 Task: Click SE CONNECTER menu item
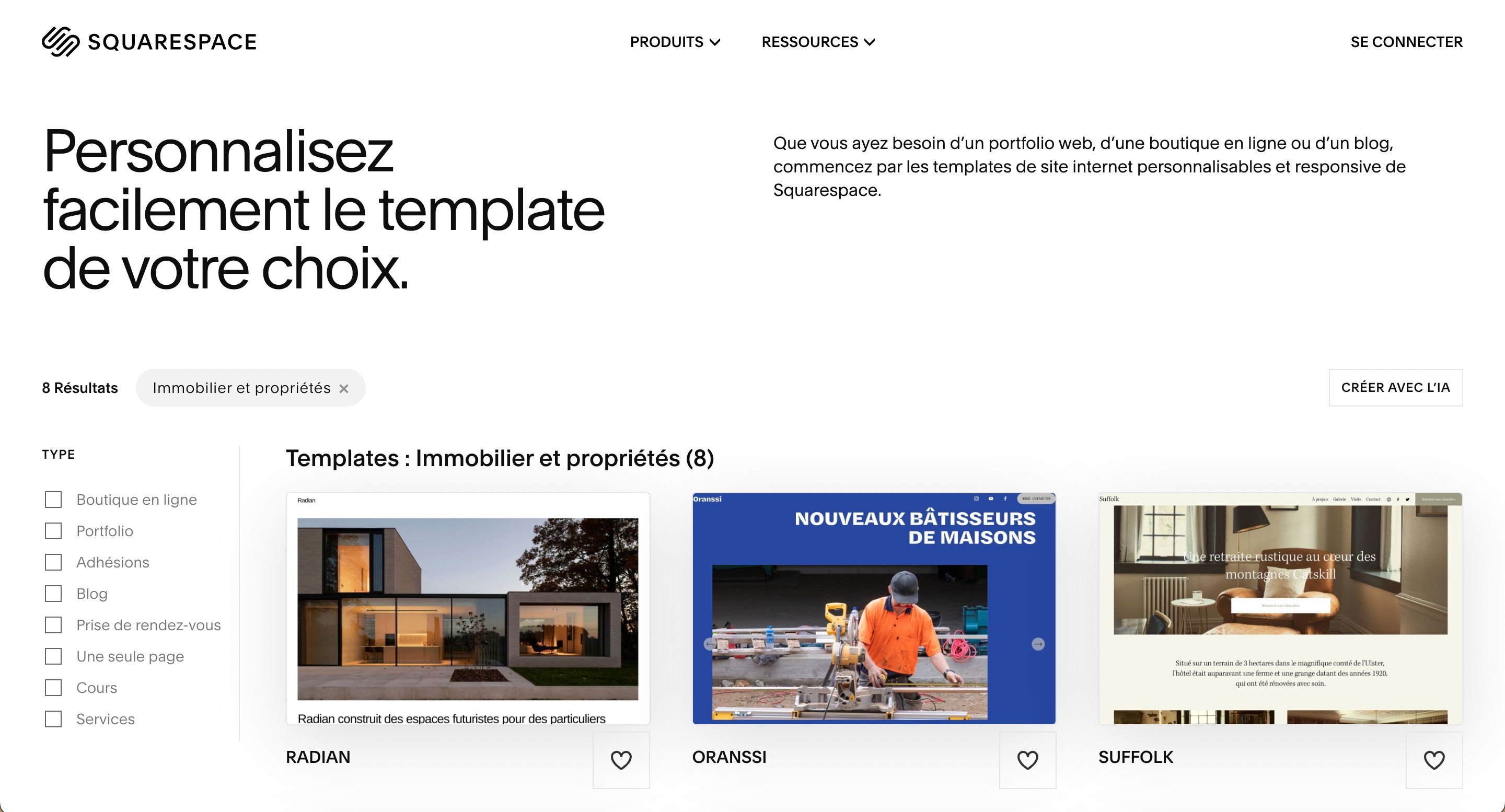(1405, 41)
